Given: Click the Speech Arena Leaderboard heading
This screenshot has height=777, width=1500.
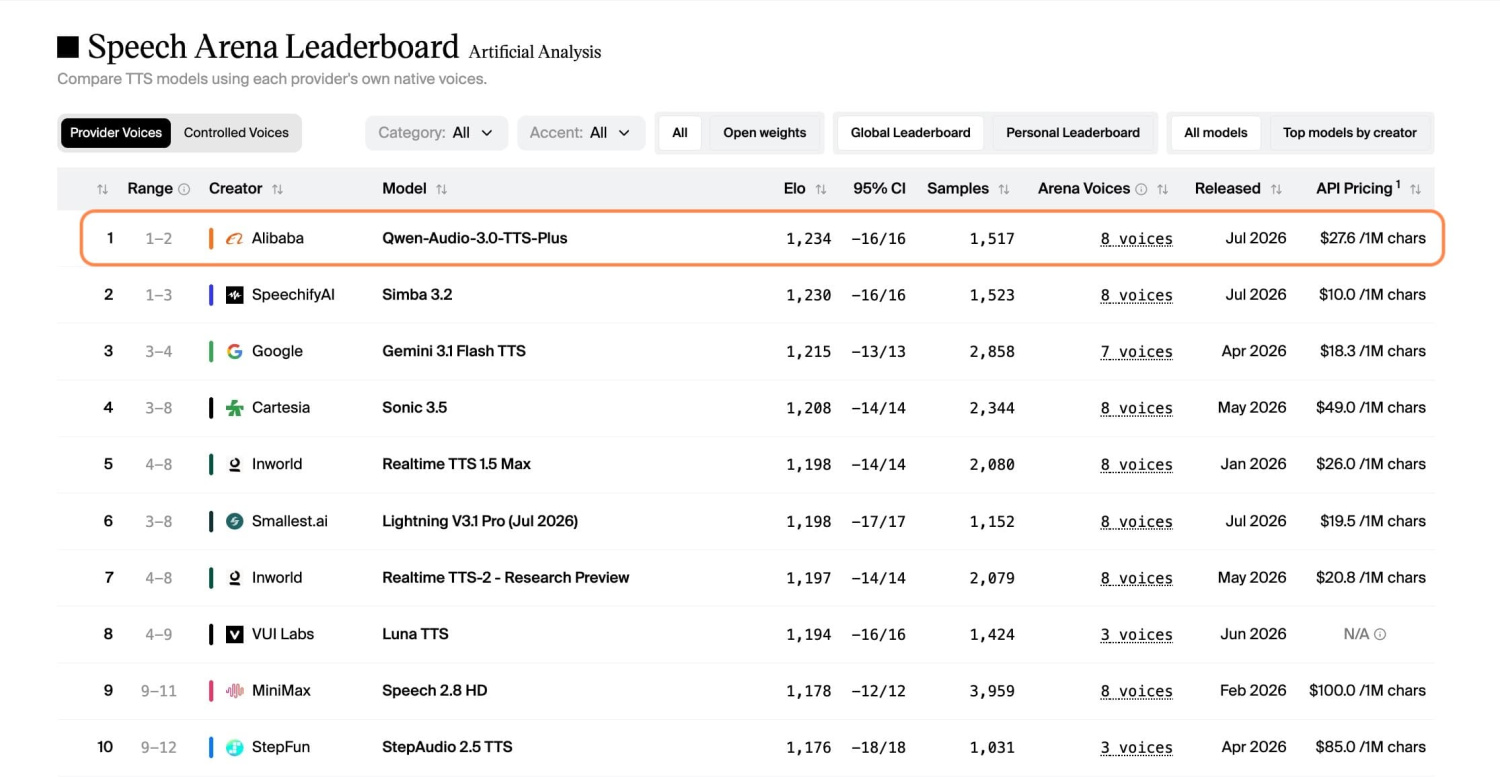Looking at the screenshot, I should [273, 47].
